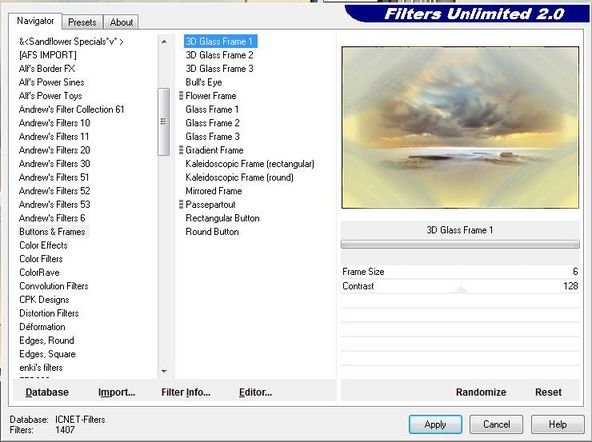Choose the Alf's Border FX category
The height and width of the screenshot is (442, 592).
click(x=47, y=69)
